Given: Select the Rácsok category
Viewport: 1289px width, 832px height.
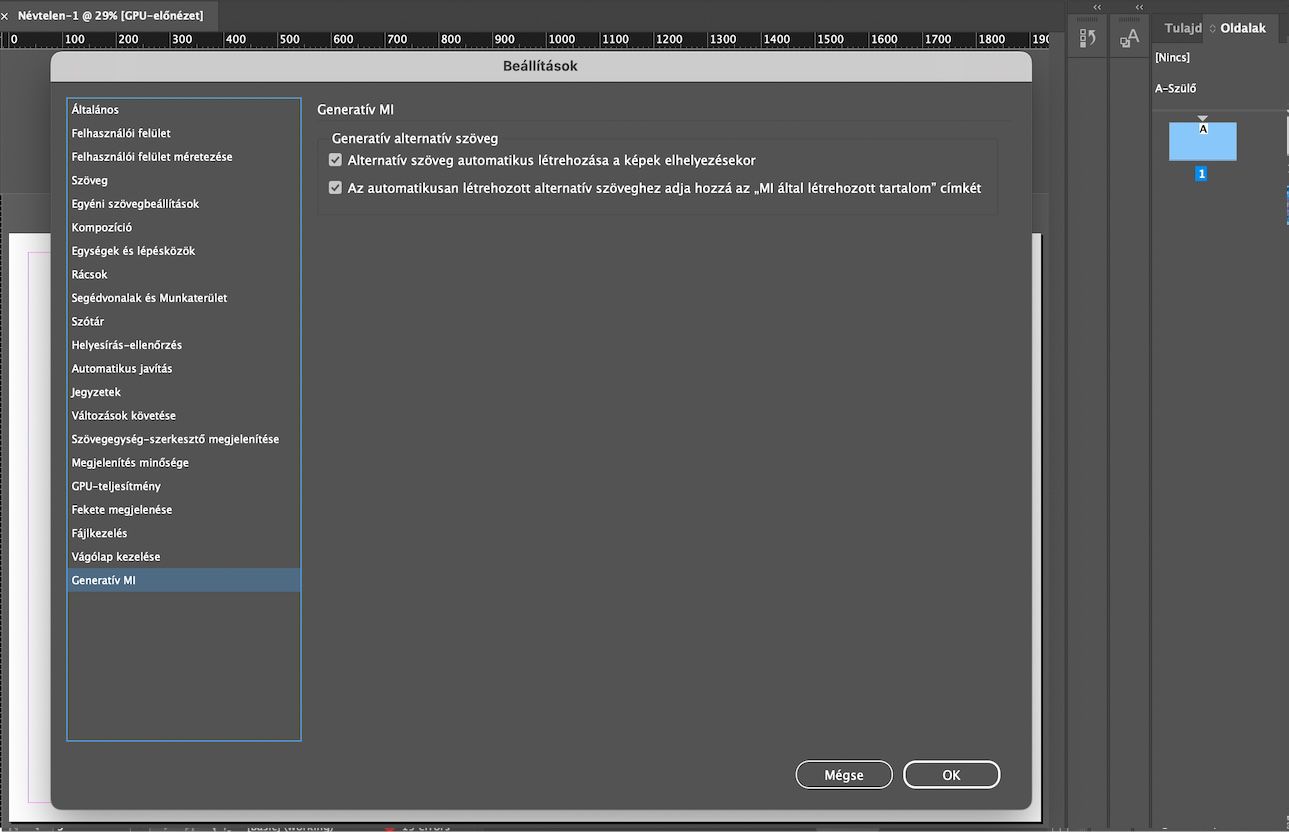Looking at the screenshot, I should (x=184, y=274).
